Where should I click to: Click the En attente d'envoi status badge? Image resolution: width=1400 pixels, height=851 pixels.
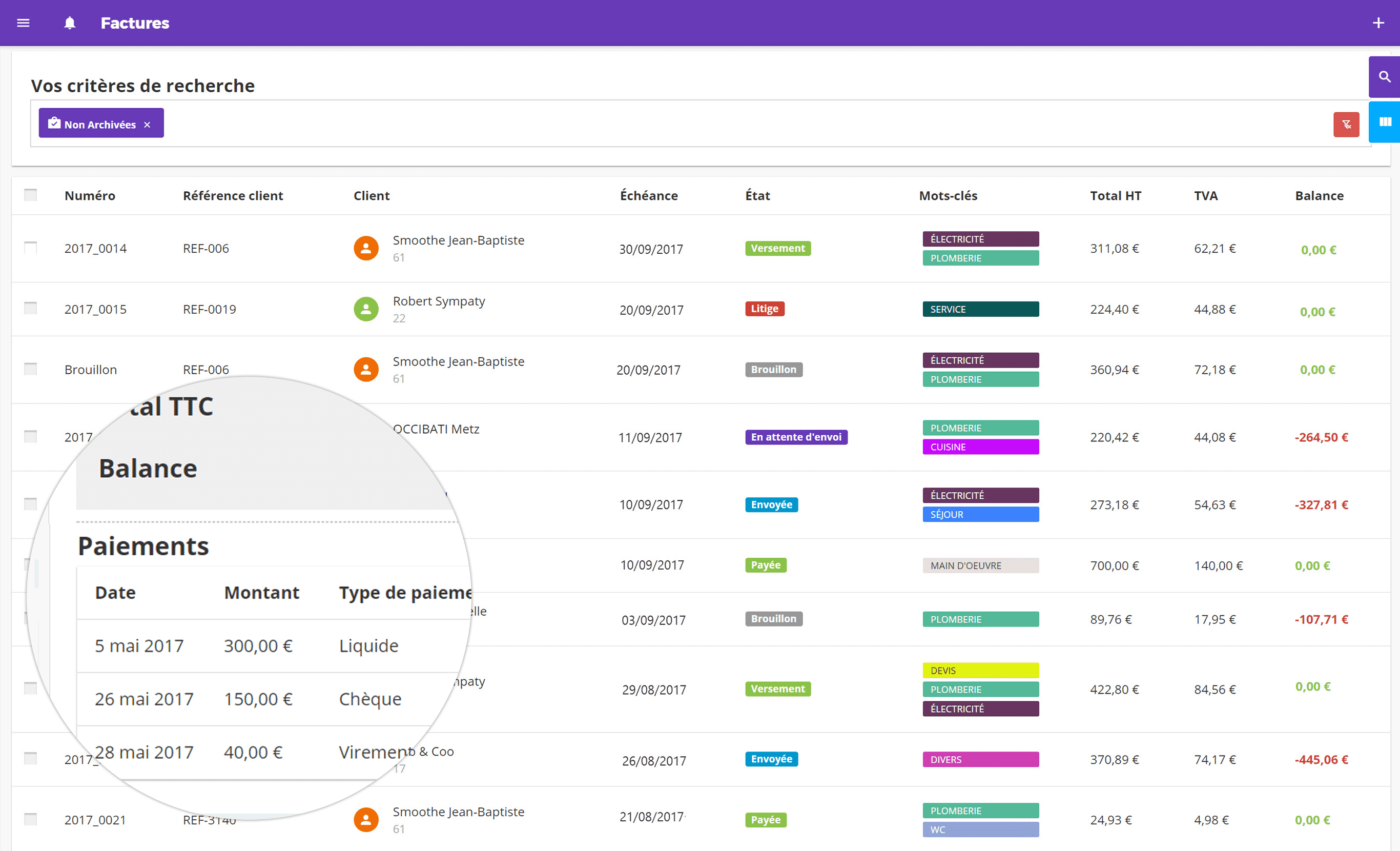coord(796,437)
